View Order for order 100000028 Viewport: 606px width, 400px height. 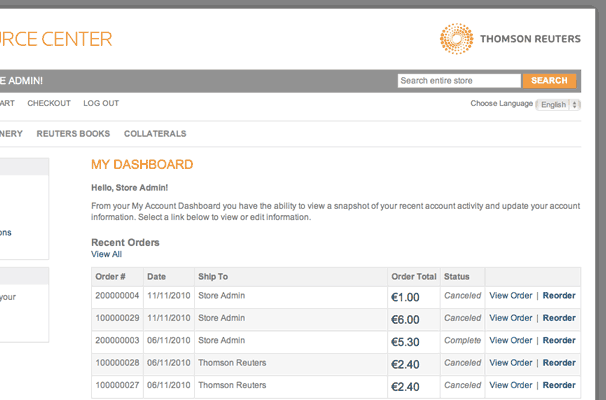point(511,363)
